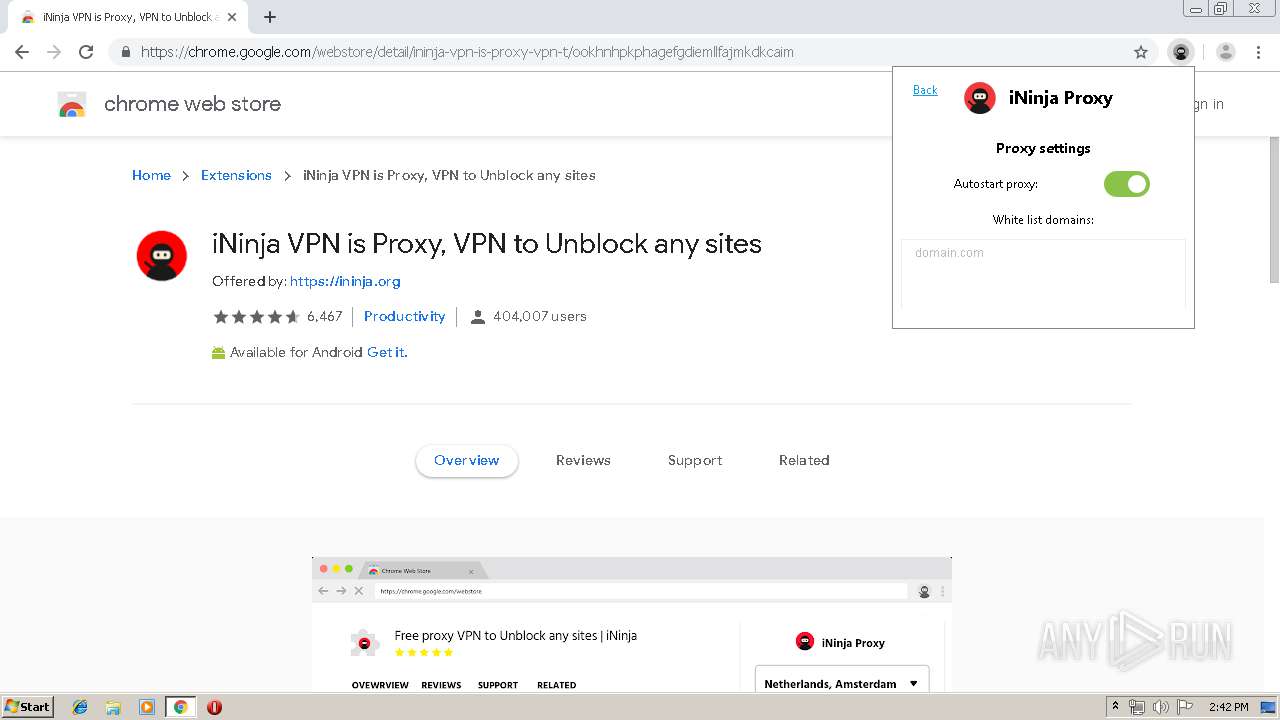Click the network tray icon
Viewport: 1280px width, 720px height.
tap(1137, 707)
